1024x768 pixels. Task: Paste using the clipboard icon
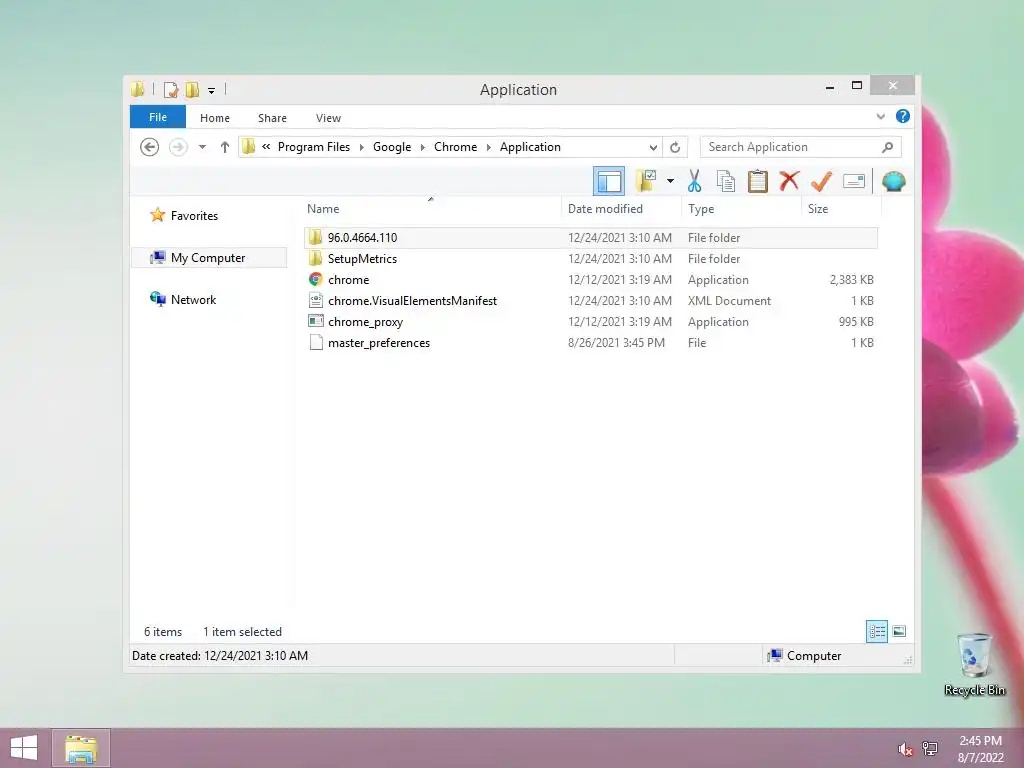point(758,181)
